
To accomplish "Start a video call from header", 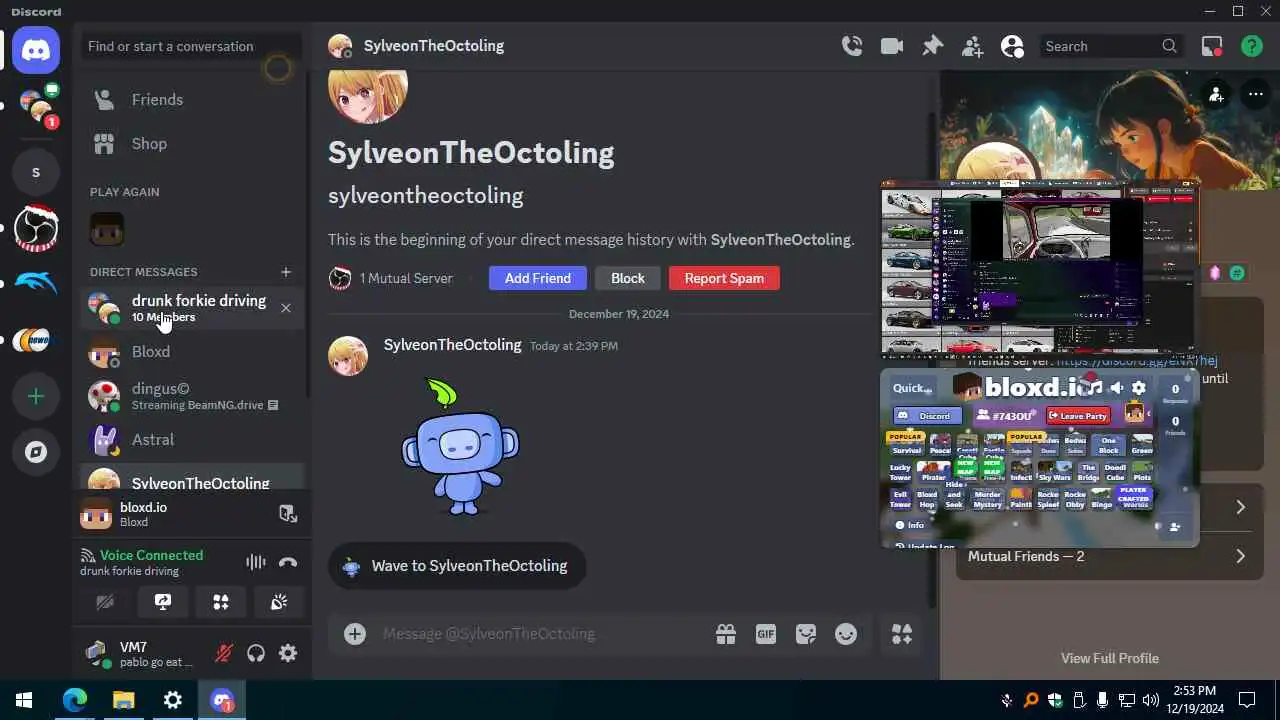I will (892, 46).
